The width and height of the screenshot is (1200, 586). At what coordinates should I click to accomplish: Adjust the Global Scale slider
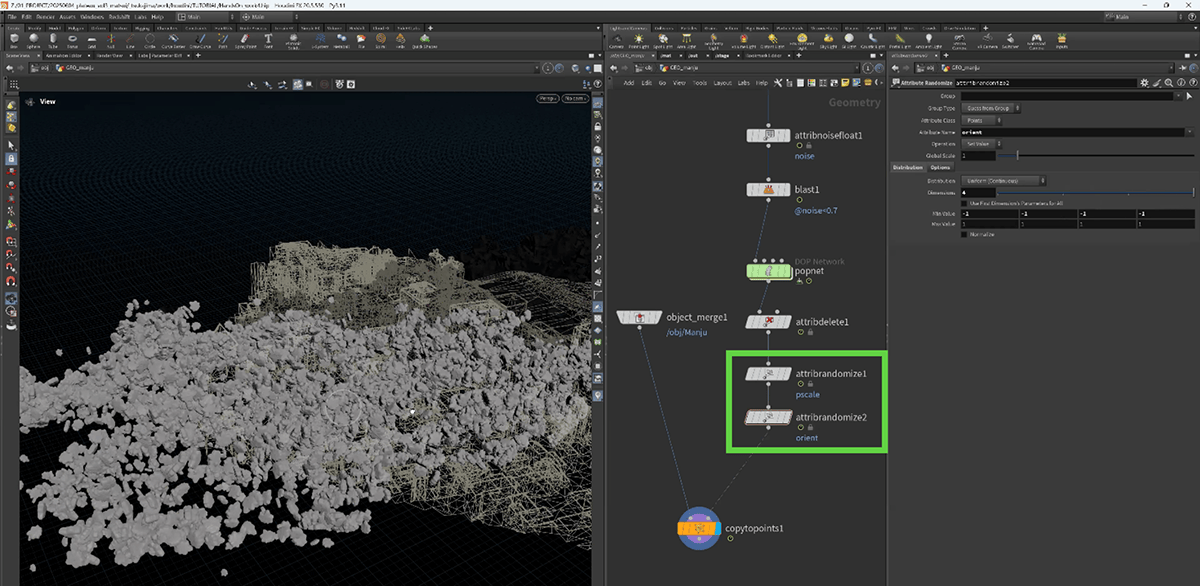(x=1018, y=155)
